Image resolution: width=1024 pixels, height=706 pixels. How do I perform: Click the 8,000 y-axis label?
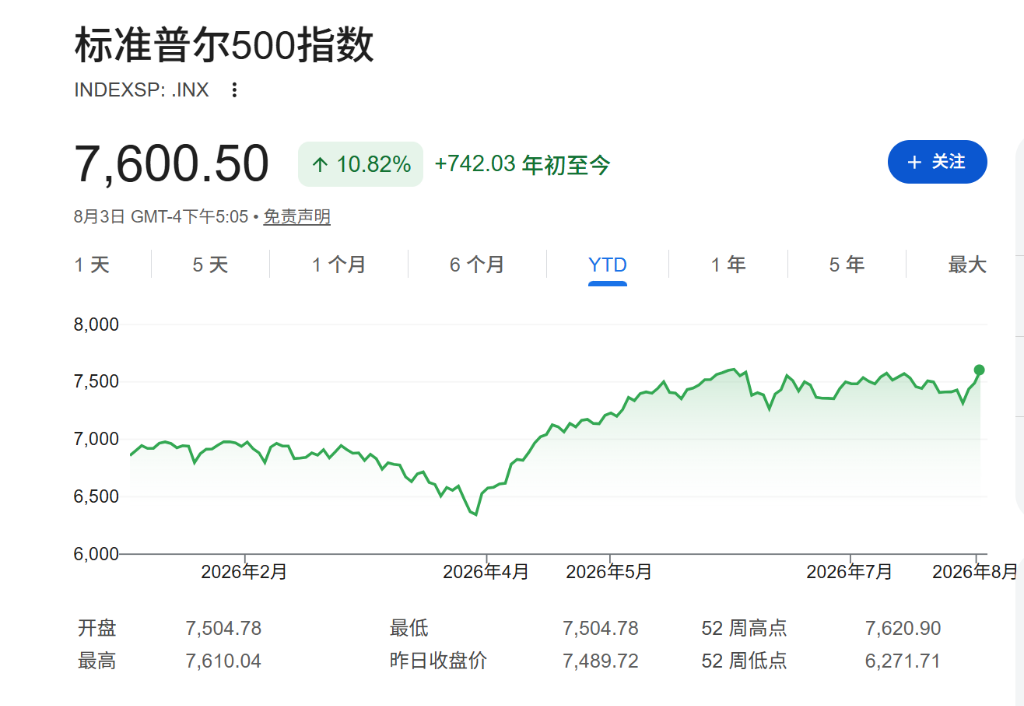click(96, 325)
